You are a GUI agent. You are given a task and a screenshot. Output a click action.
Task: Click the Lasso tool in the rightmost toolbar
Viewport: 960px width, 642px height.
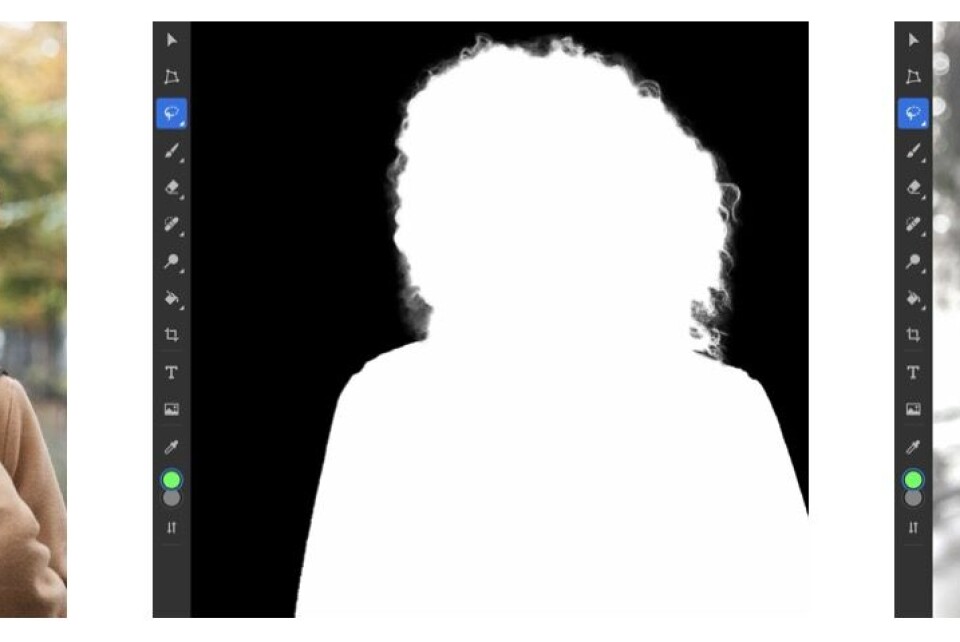click(x=913, y=114)
